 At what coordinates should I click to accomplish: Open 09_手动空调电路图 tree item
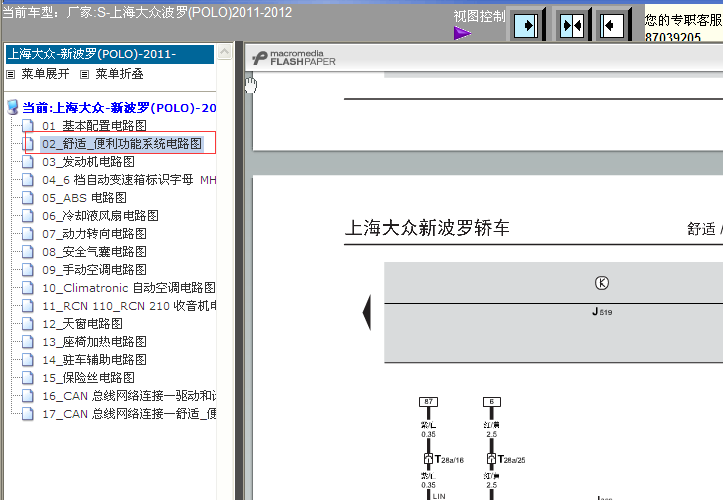[x=95, y=269]
